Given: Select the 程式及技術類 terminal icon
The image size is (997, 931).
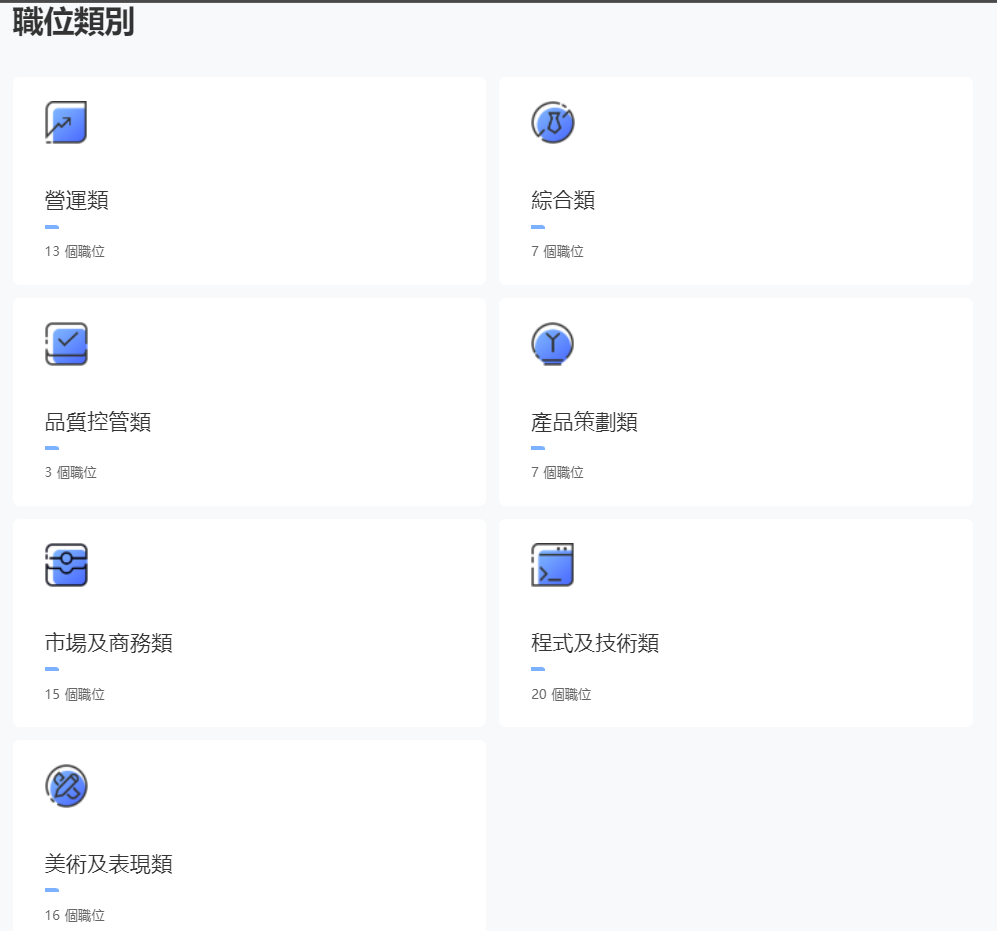Looking at the screenshot, I should click(553, 565).
